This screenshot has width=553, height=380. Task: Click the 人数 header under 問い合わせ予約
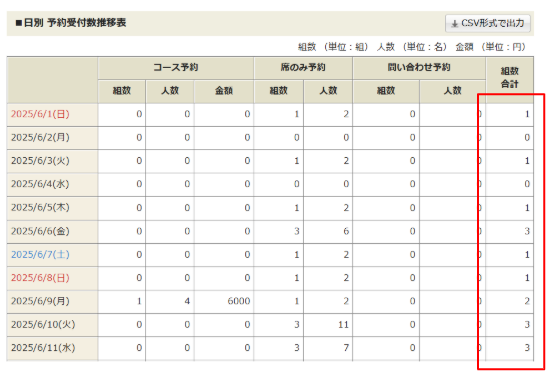(x=452, y=91)
